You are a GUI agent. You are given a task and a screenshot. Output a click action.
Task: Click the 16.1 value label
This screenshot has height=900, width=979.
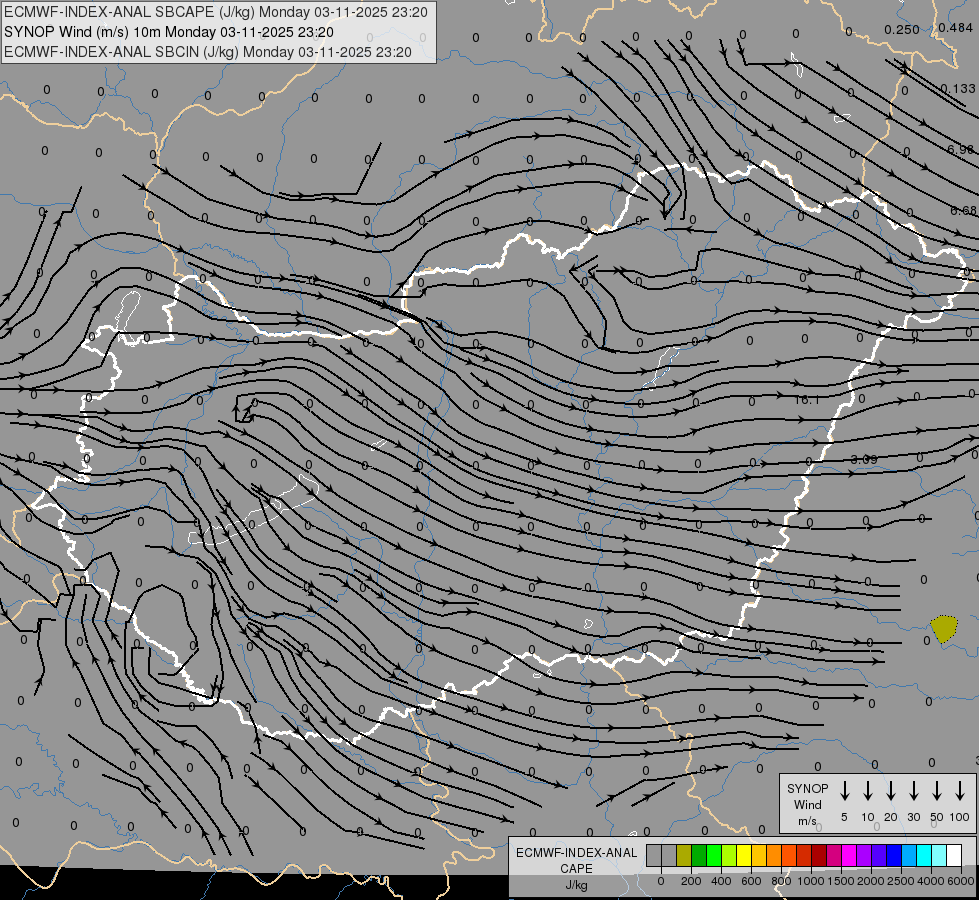pyautogui.click(x=807, y=399)
